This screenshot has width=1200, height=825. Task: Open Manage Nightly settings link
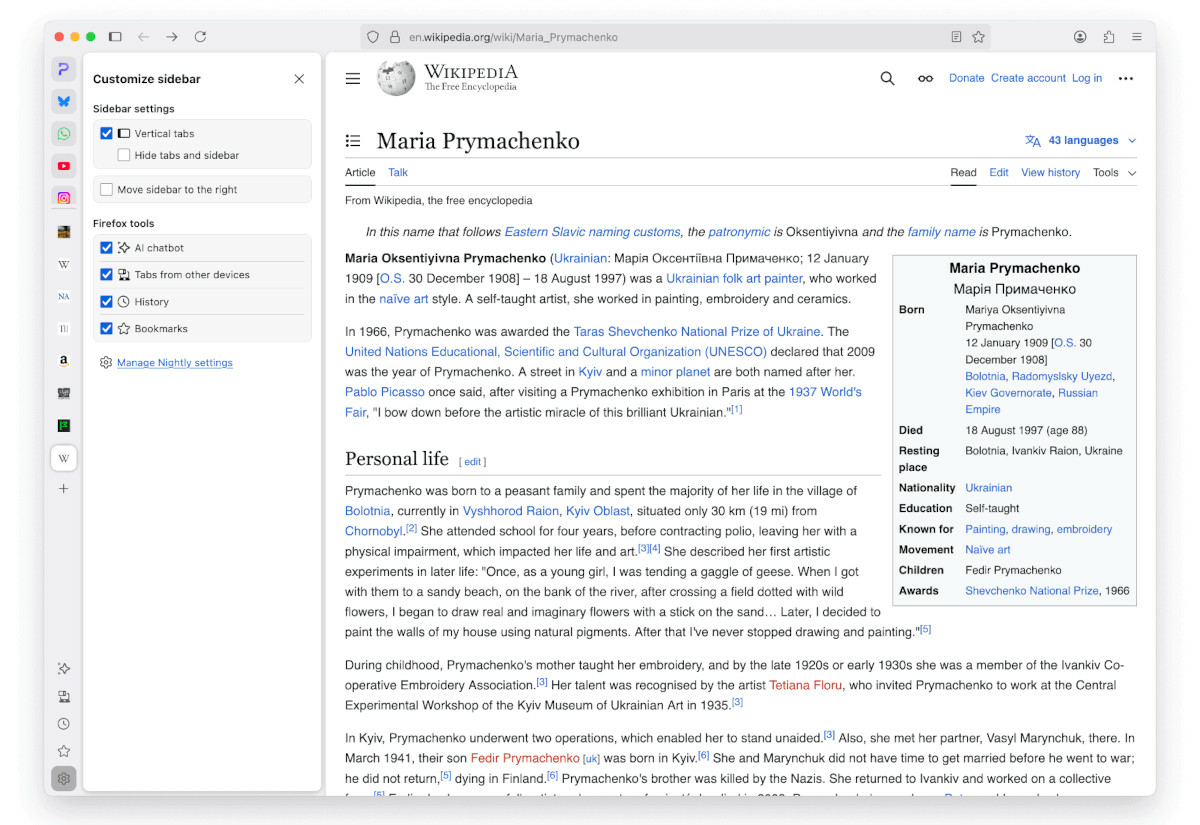tap(175, 363)
